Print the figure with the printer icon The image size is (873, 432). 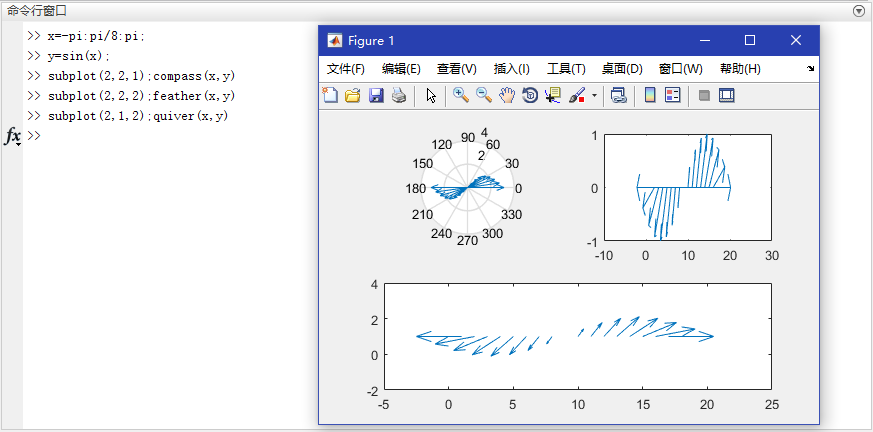[399, 96]
